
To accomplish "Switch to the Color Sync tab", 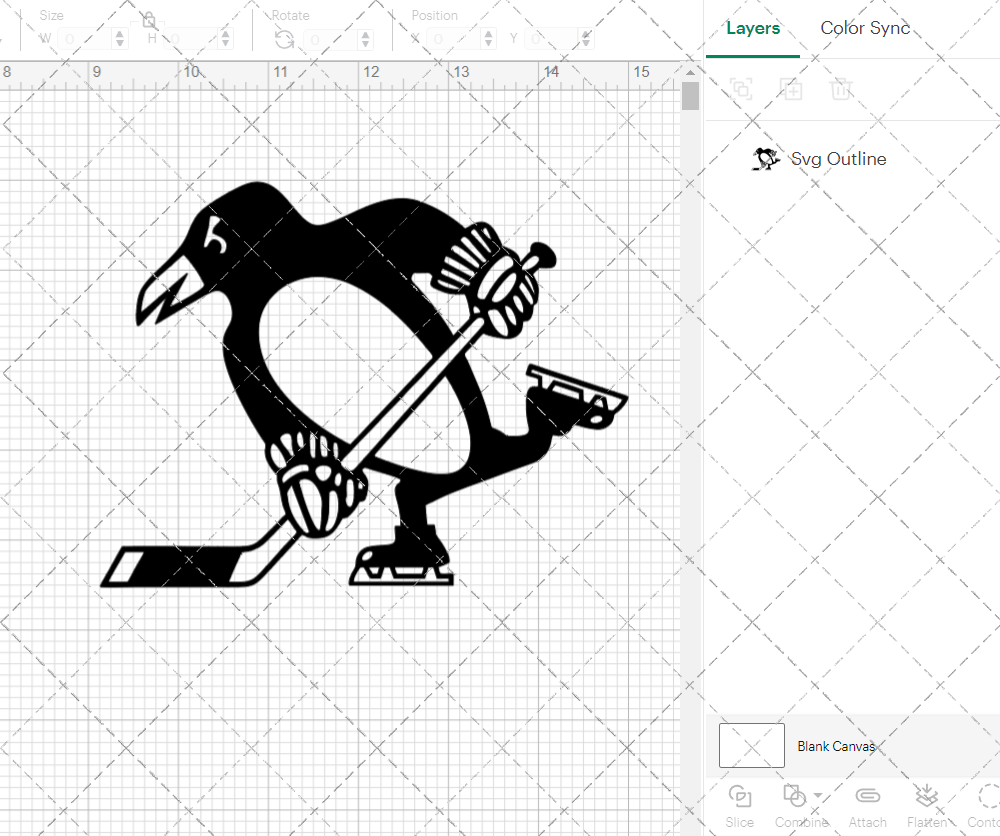I will 865,28.
